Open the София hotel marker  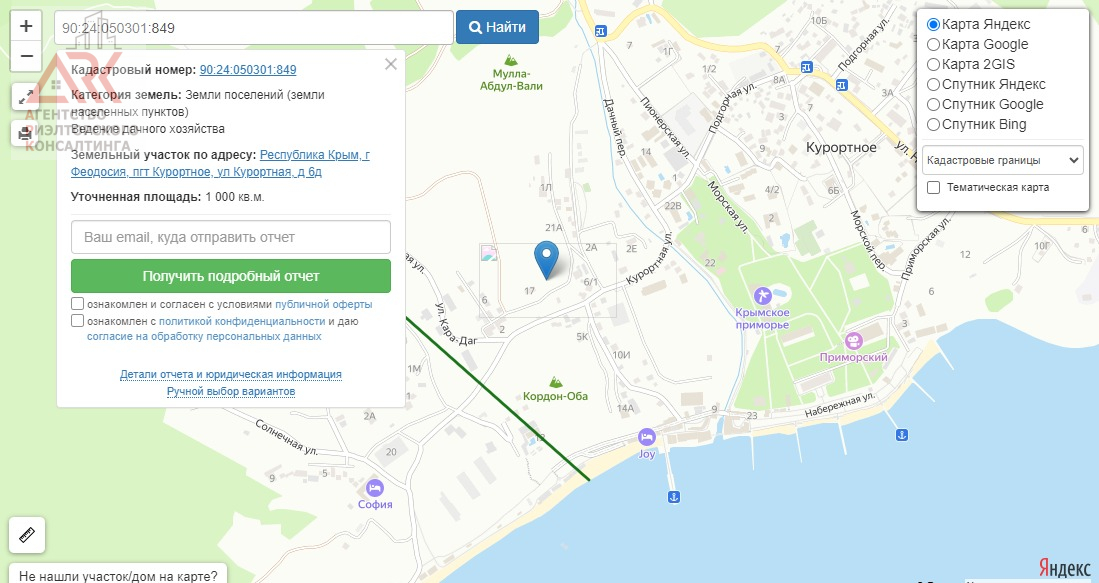(375, 488)
